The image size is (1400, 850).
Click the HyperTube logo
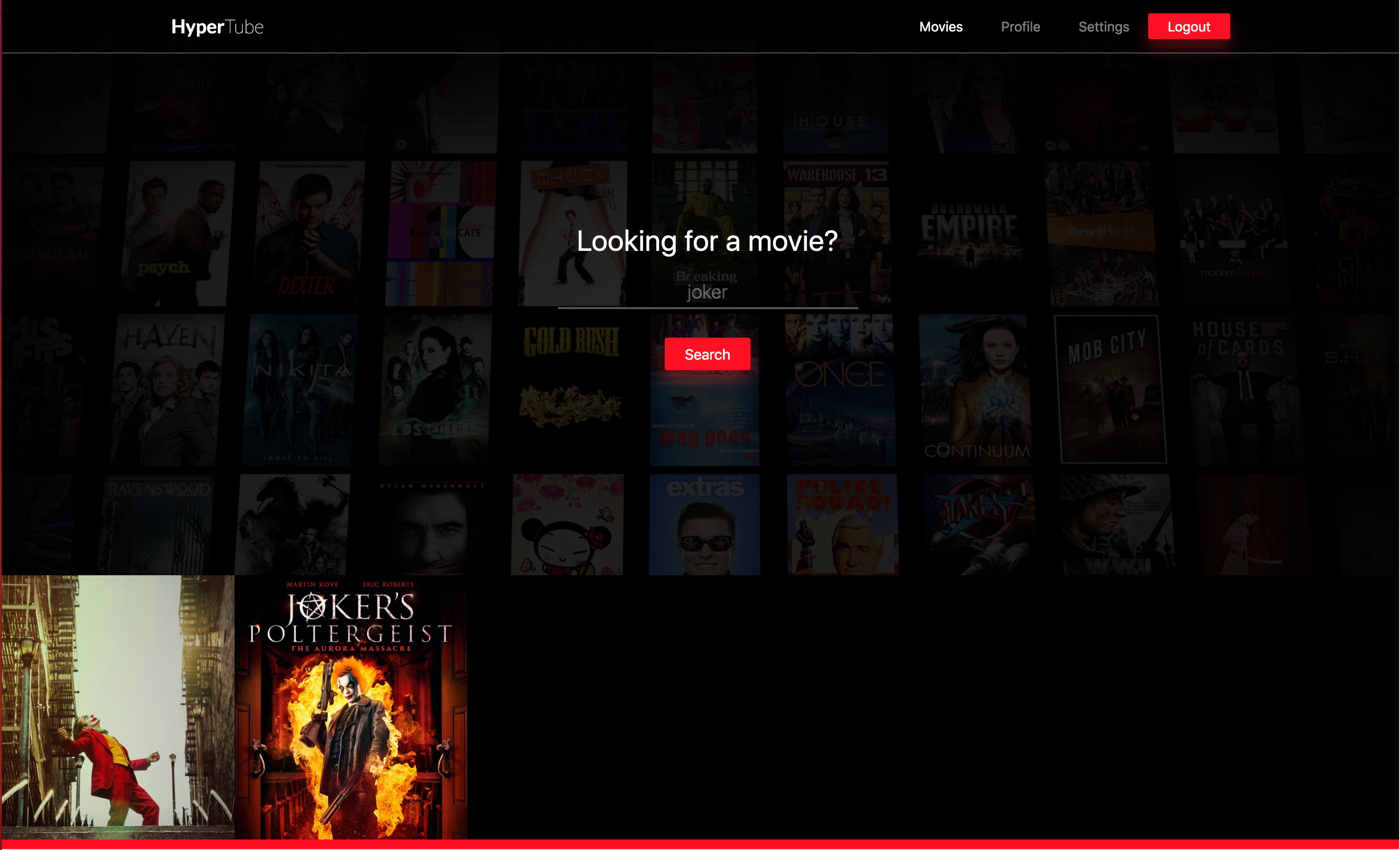click(217, 27)
